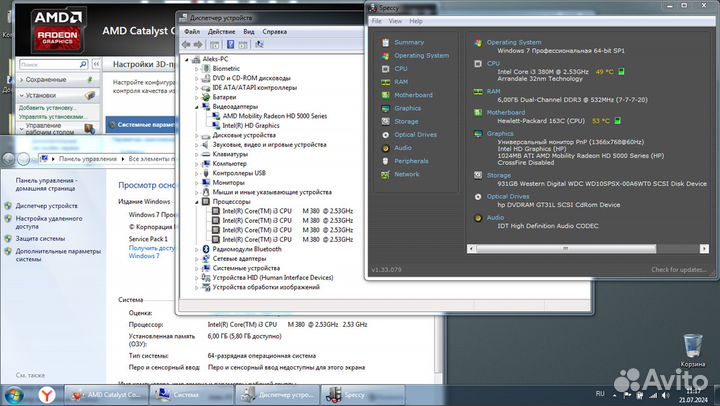Click the forward arrow in Device Manager toolbar
720x406 pixels.
[x=198, y=45]
